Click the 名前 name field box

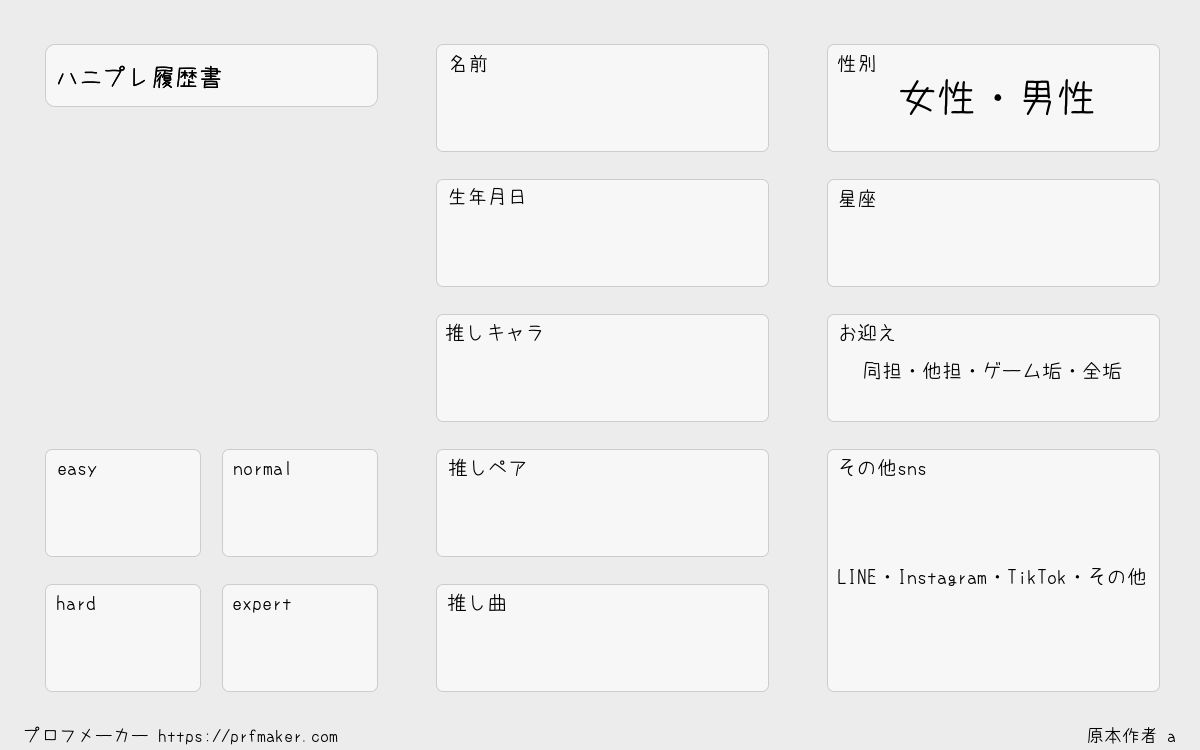(x=602, y=98)
